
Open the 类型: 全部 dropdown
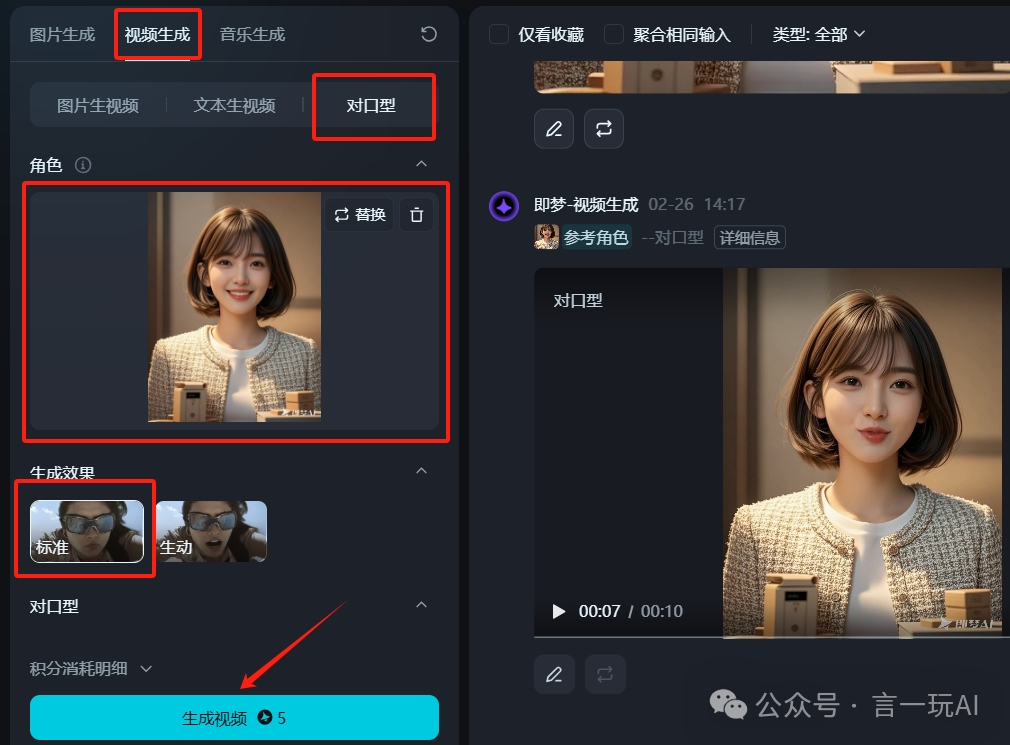click(x=818, y=34)
